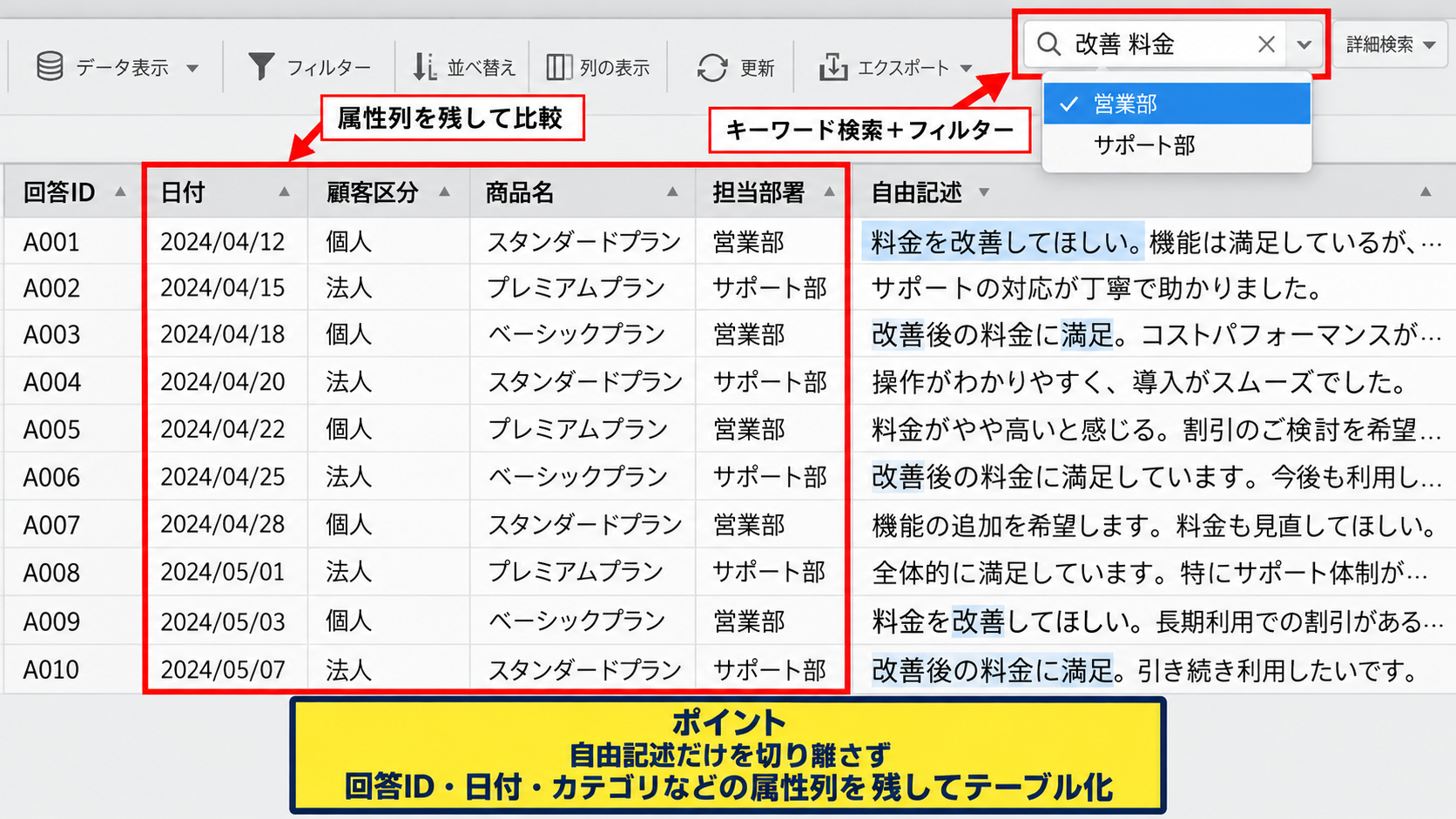Open the 自由記述 column filter arrow
Viewport: 1456px width, 819px height.
(983, 192)
